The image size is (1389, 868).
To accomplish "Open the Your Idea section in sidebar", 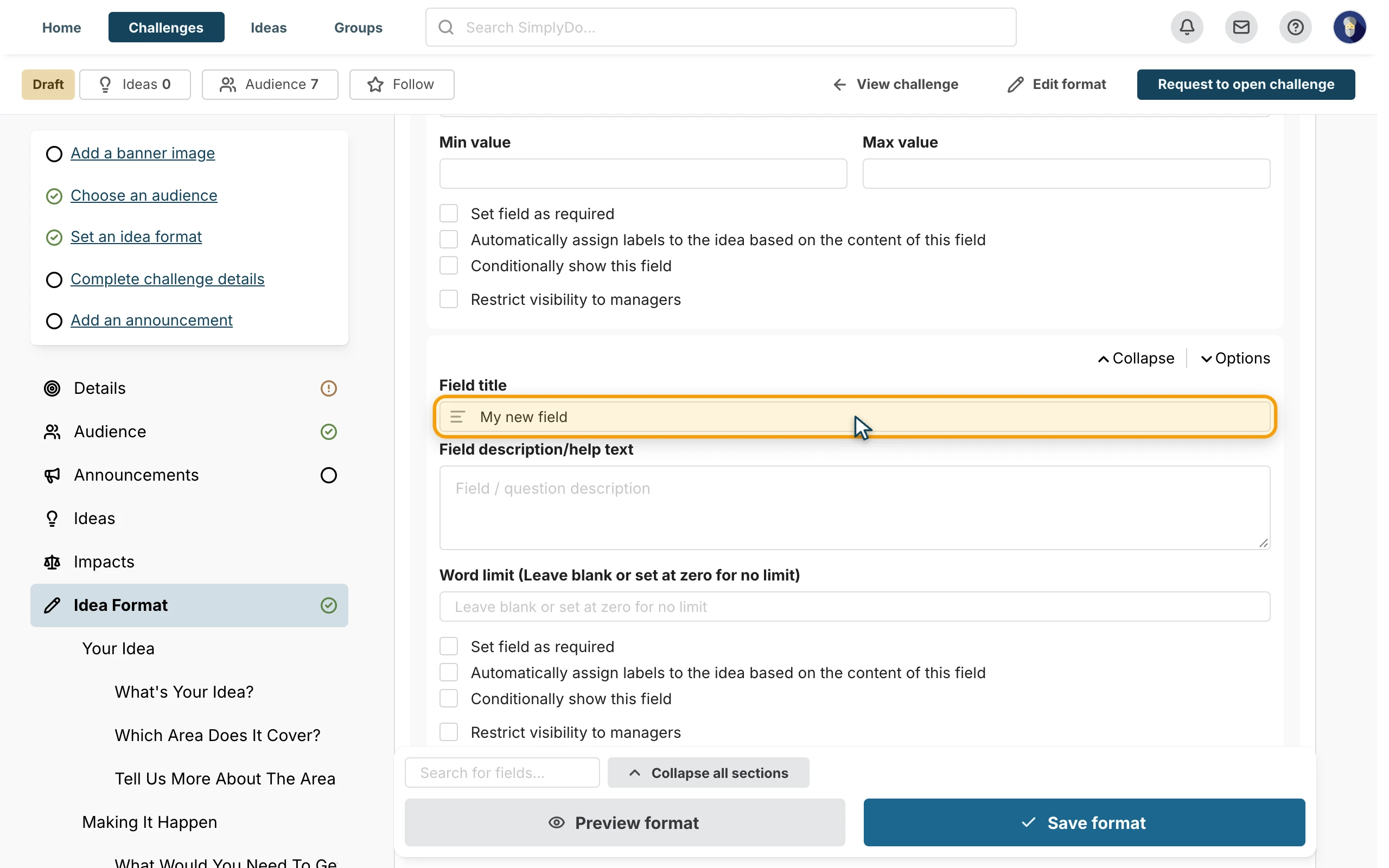I will point(118,649).
